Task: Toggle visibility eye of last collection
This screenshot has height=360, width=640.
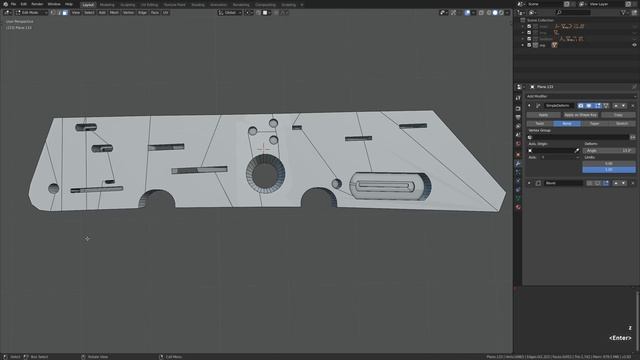Action: (634, 45)
